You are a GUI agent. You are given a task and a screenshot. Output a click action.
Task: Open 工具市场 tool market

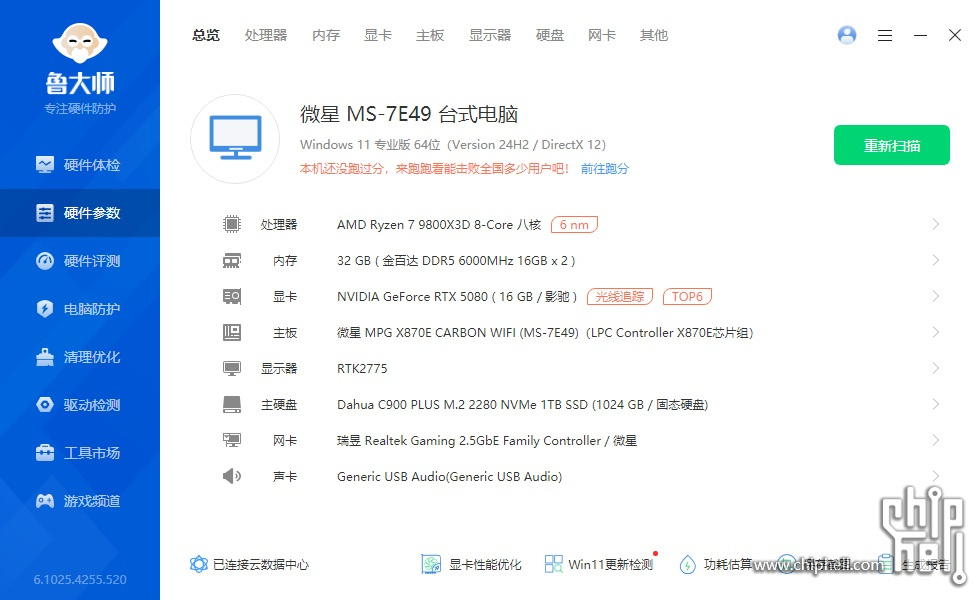coord(79,453)
